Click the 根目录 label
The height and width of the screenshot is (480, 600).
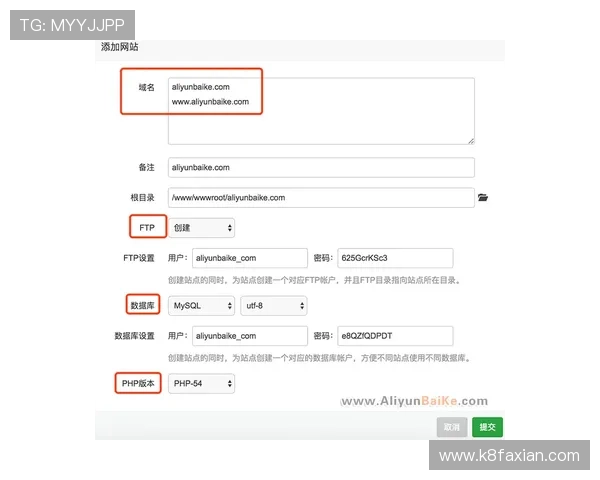click(142, 198)
